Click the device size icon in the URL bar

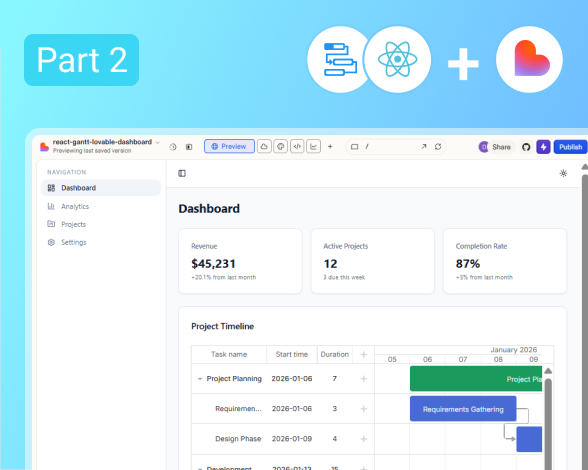point(354,147)
